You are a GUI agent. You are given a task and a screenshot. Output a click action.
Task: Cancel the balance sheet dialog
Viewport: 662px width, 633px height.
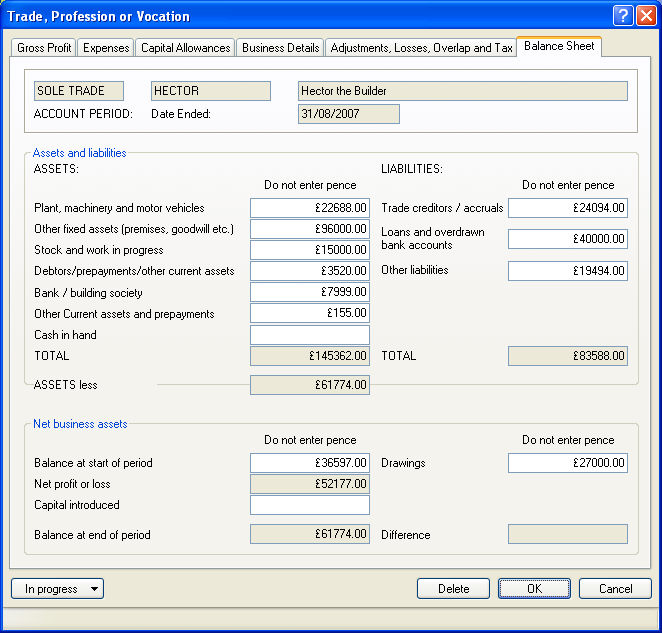[x=615, y=589]
